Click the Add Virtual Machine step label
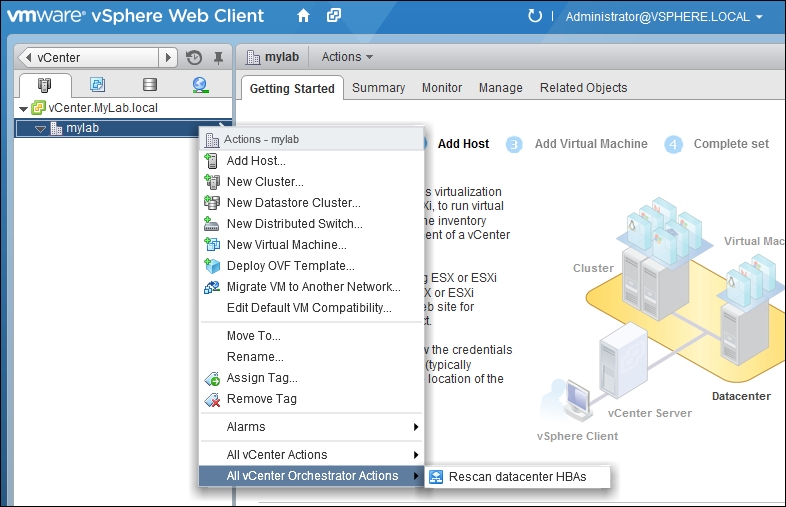 [591, 144]
